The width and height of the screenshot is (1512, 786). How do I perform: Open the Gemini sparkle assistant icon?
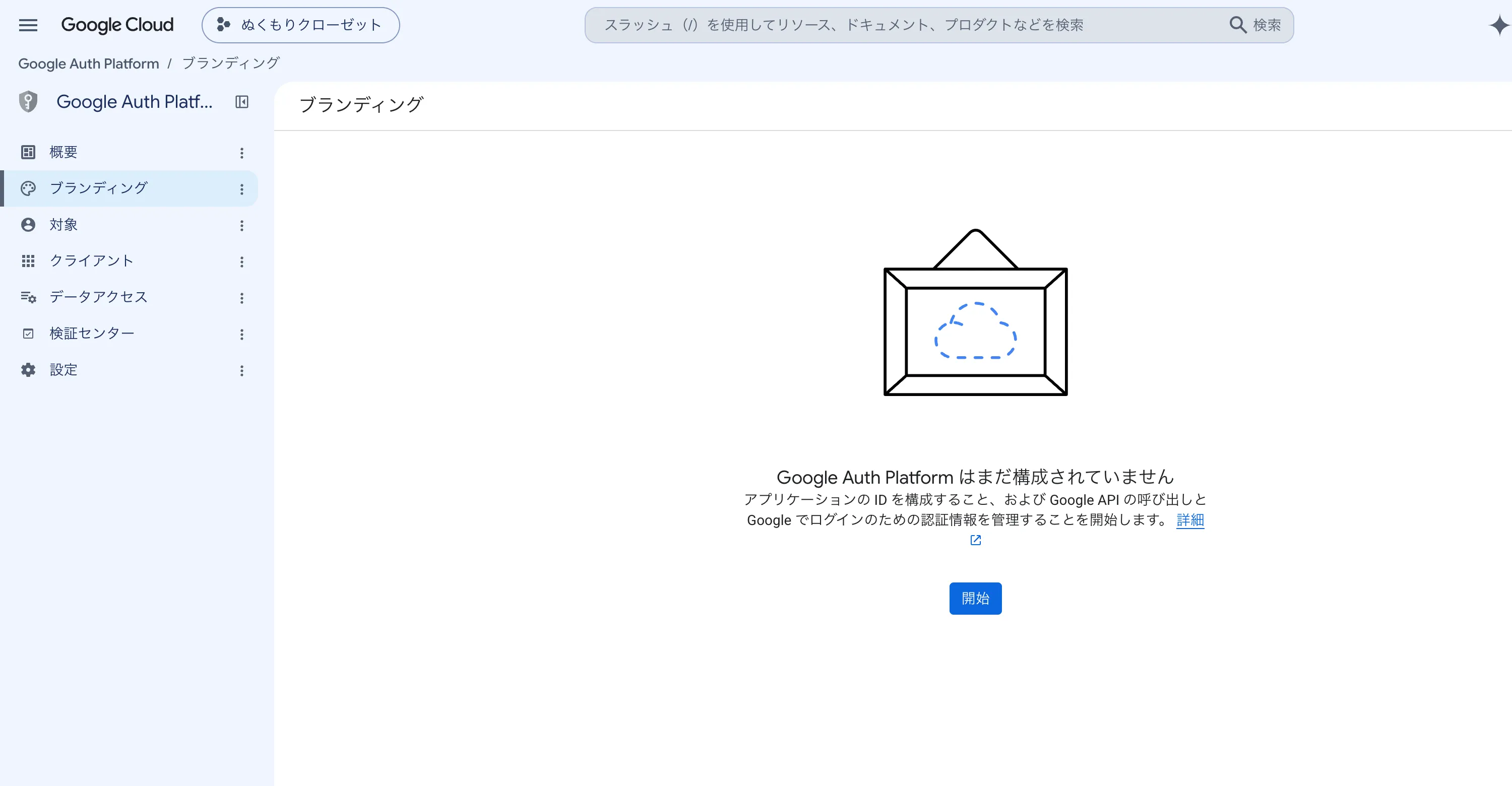pyautogui.click(x=1499, y=25)
